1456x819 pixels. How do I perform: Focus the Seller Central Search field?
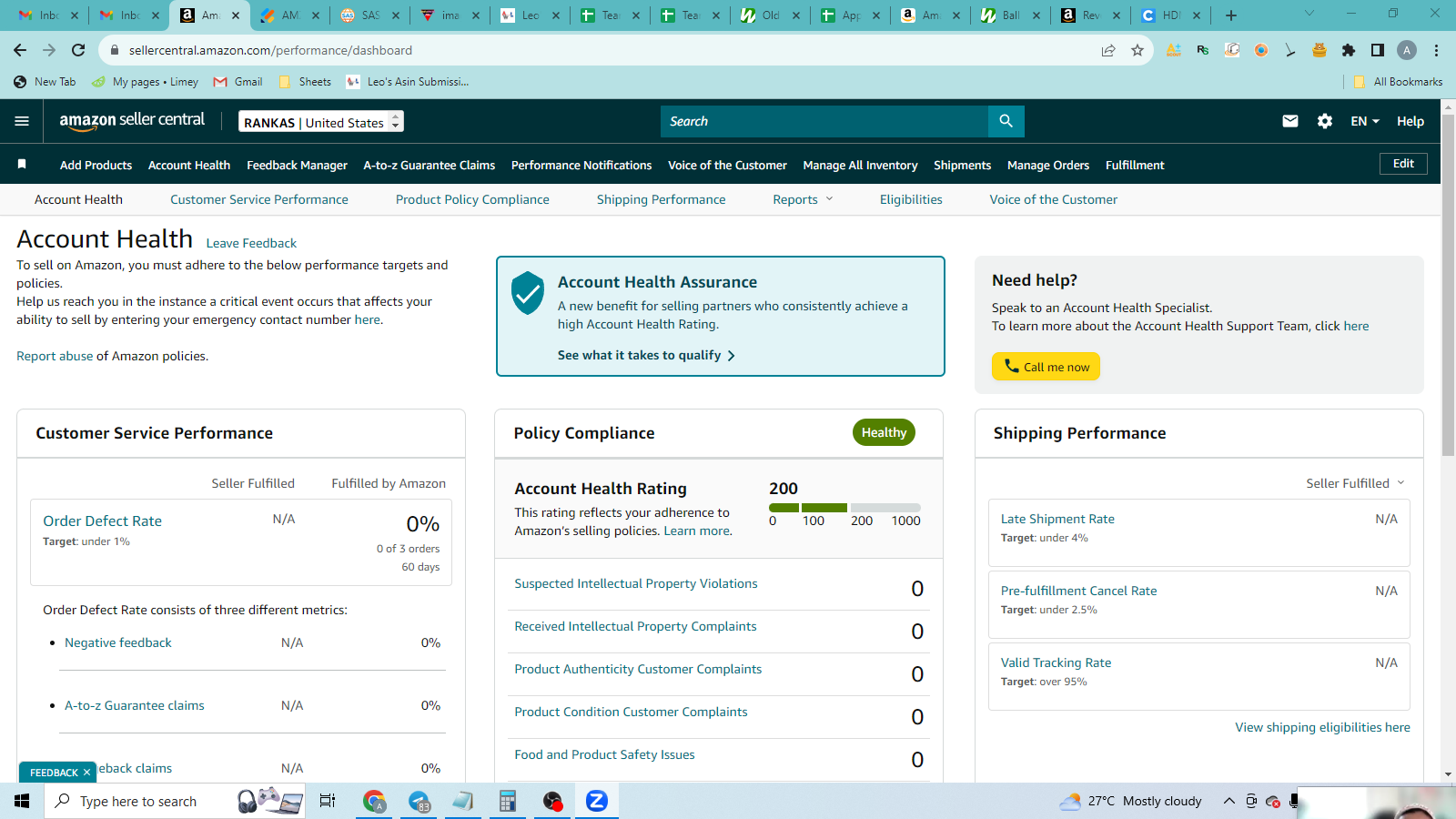[x=824, y=121]
